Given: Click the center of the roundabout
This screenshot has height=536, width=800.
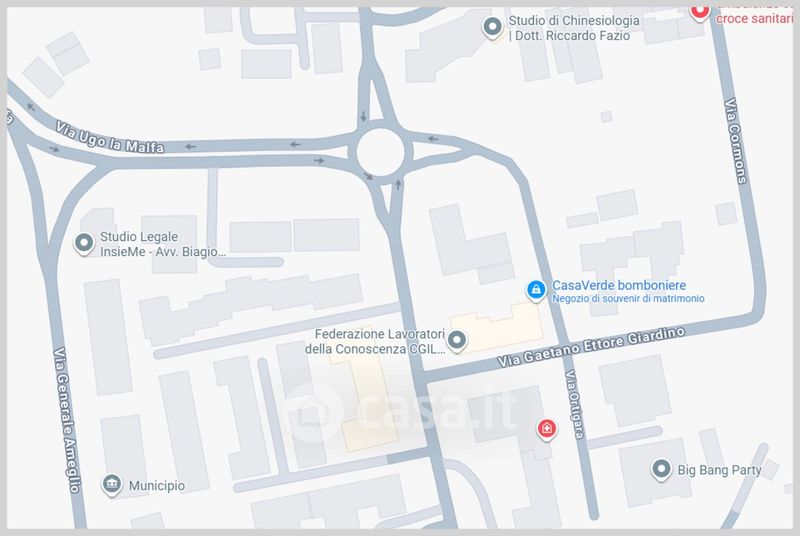Looking at the screenshot, I should tap(381, 152).
